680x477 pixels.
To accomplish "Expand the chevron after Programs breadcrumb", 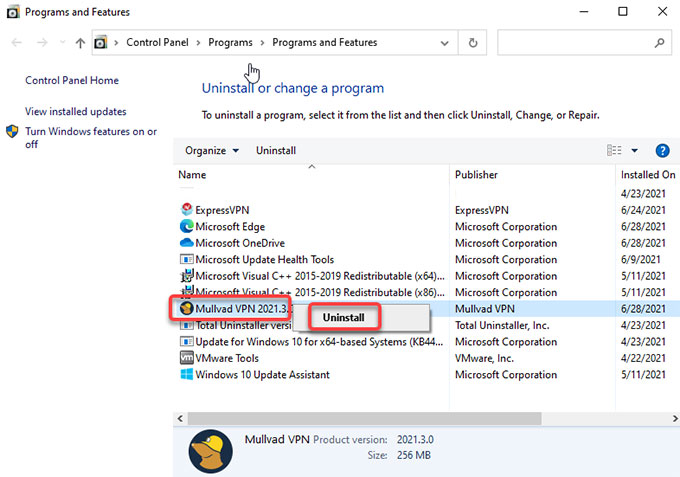I will [262, 42].
